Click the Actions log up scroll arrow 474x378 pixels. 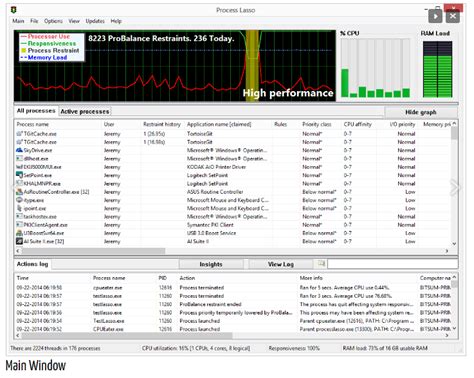click(x=454, y=277)
